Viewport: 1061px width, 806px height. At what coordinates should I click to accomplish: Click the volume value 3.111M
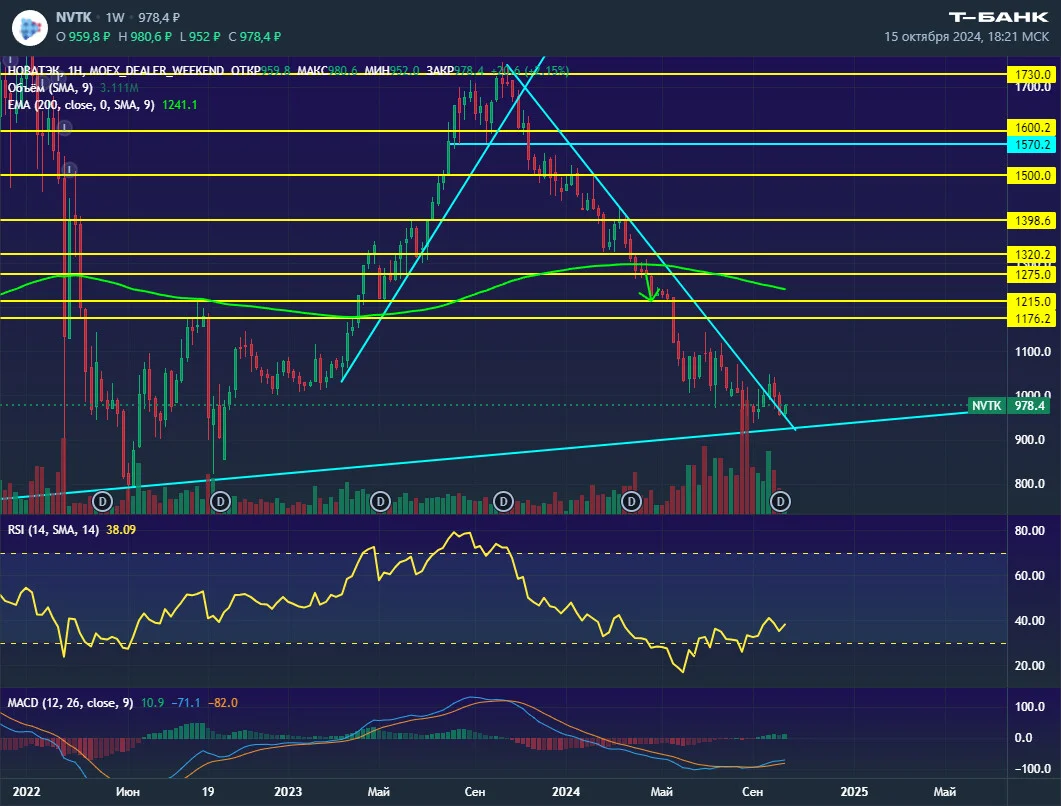point(119,88)
